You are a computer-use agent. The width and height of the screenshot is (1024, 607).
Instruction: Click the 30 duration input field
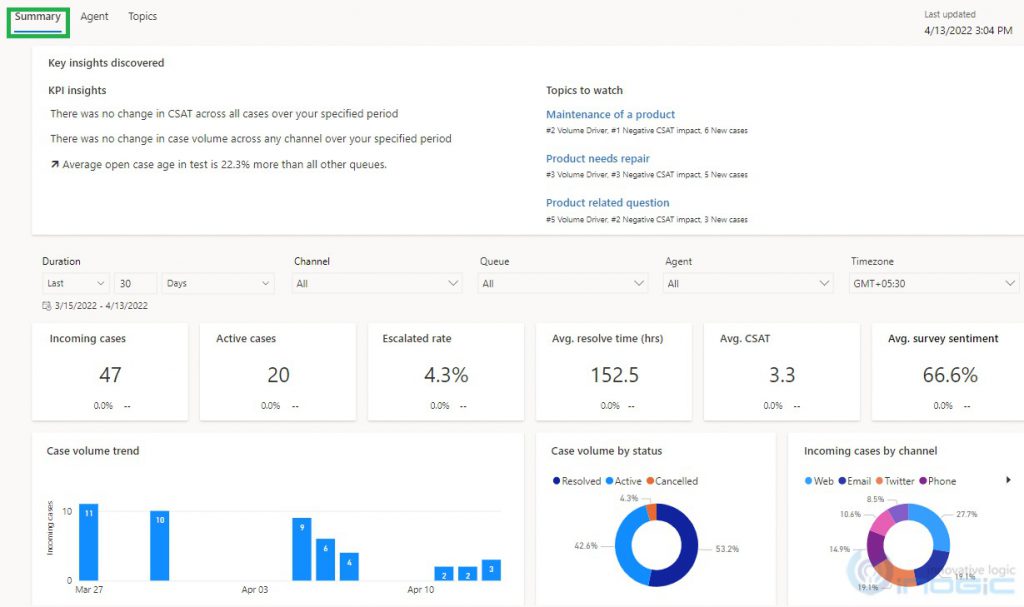tap(136, 283)
